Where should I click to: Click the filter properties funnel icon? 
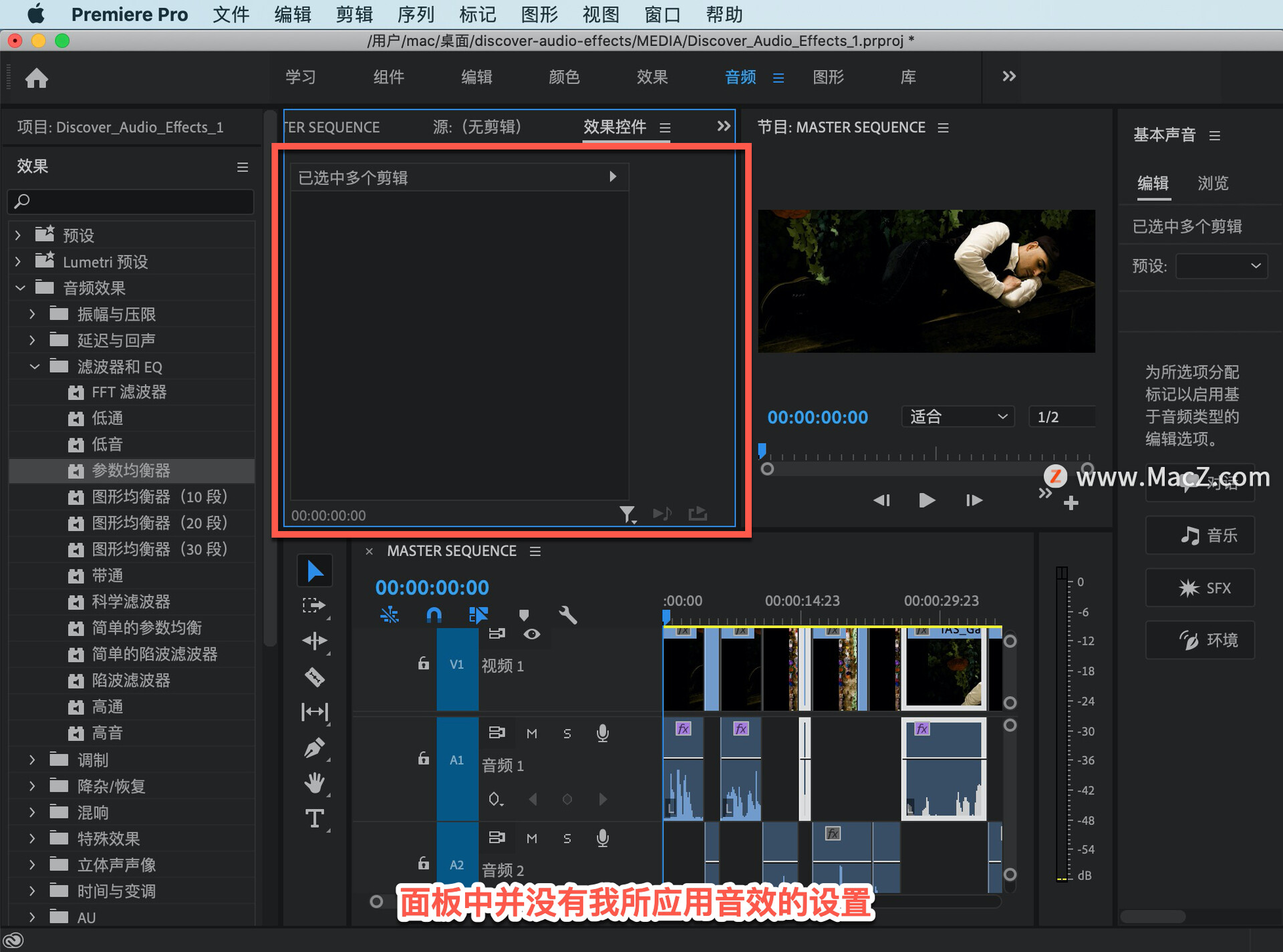(x=627, y=514)
